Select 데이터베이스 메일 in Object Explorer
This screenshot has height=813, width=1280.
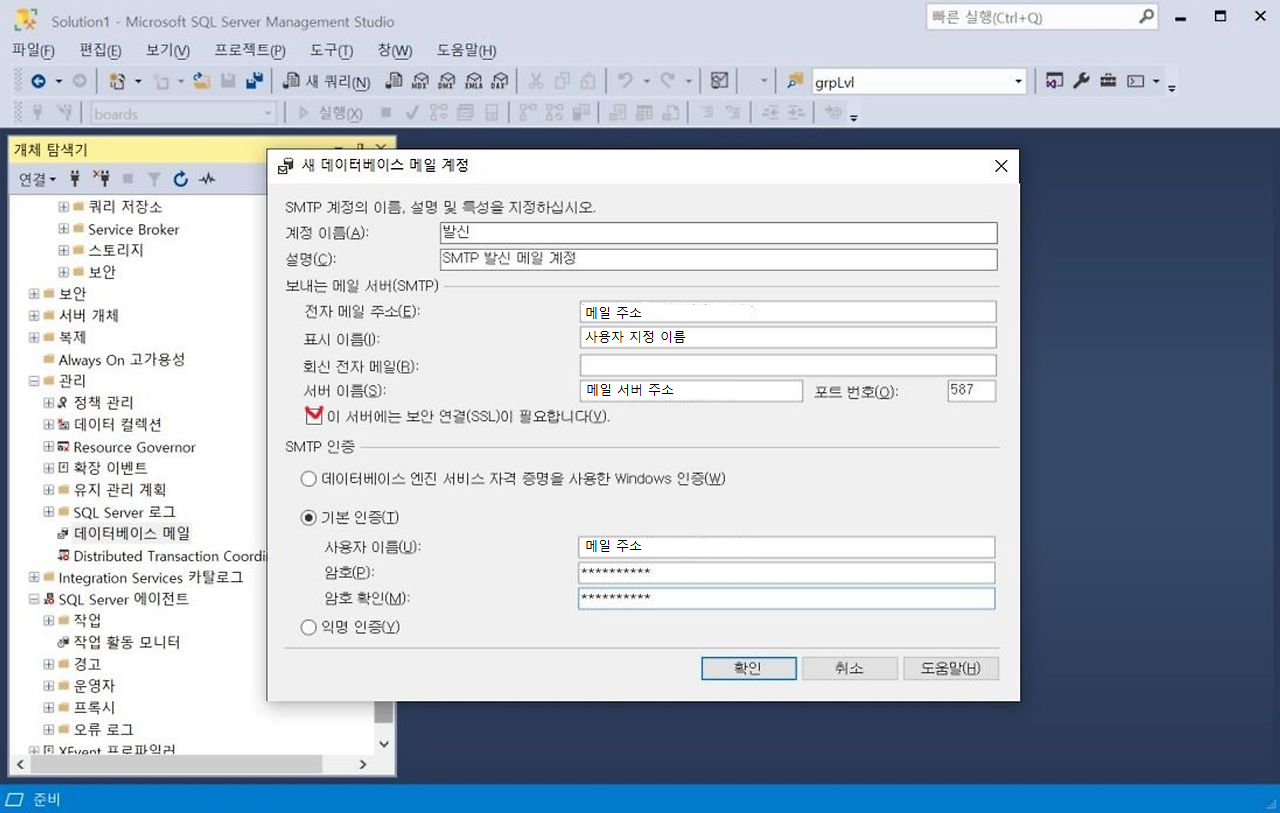[x=132, y=534]
